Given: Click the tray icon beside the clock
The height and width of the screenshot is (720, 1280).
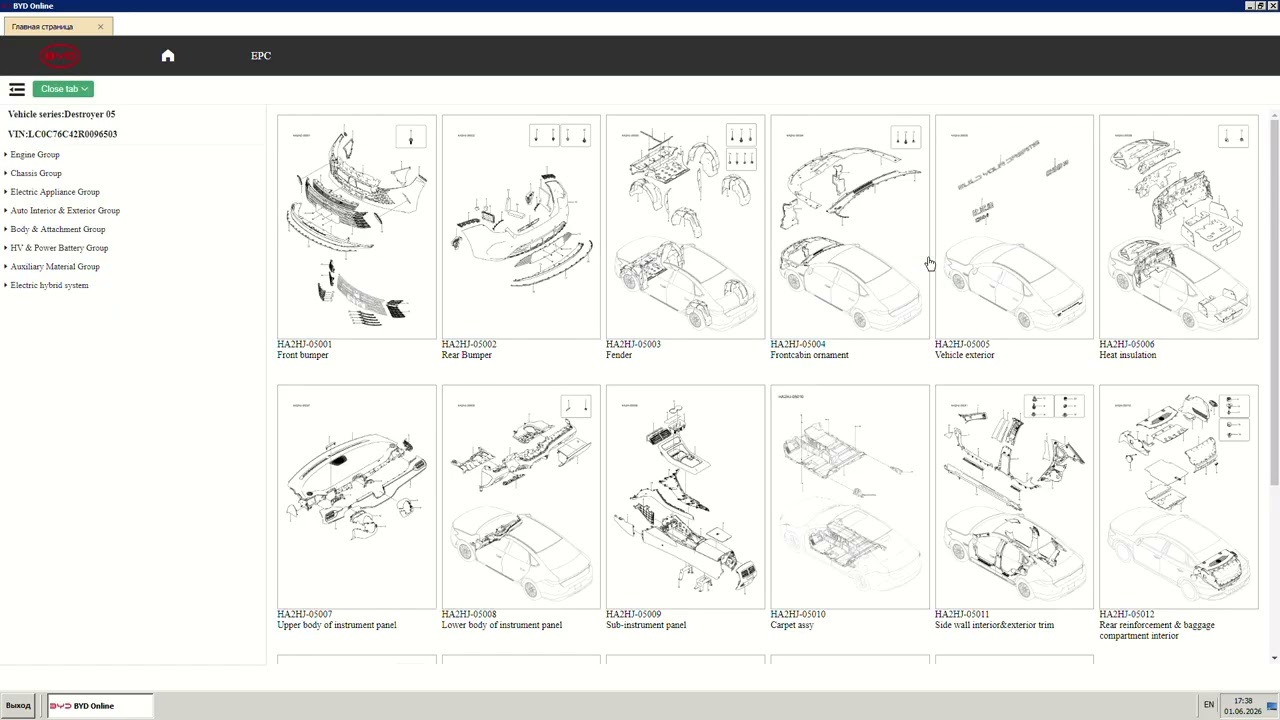Looking at the screenshot, I should click(1272, 706).
